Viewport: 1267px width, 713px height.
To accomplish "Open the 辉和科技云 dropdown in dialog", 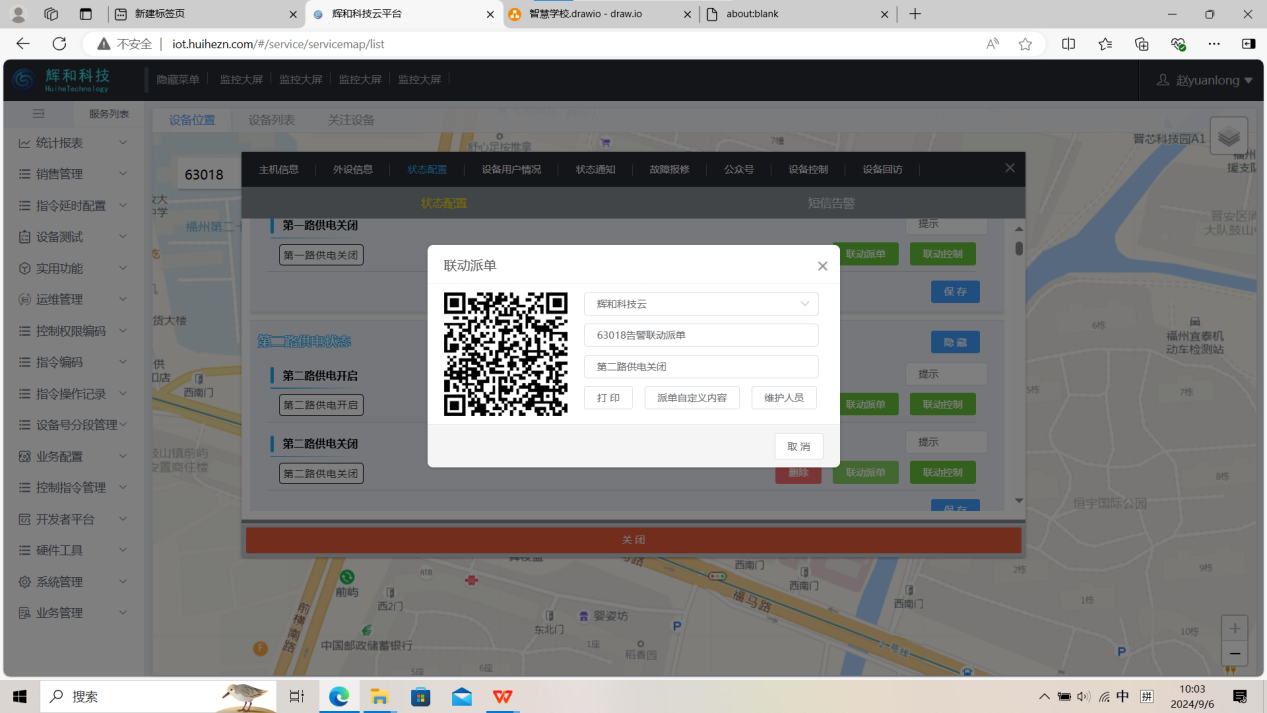I will 701,304.
